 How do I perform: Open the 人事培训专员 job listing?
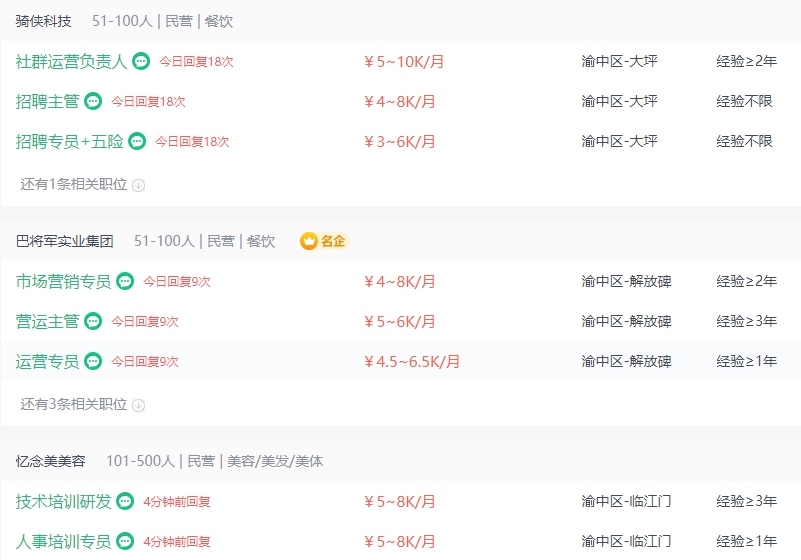pyautogui.click(x=63, y=541)
